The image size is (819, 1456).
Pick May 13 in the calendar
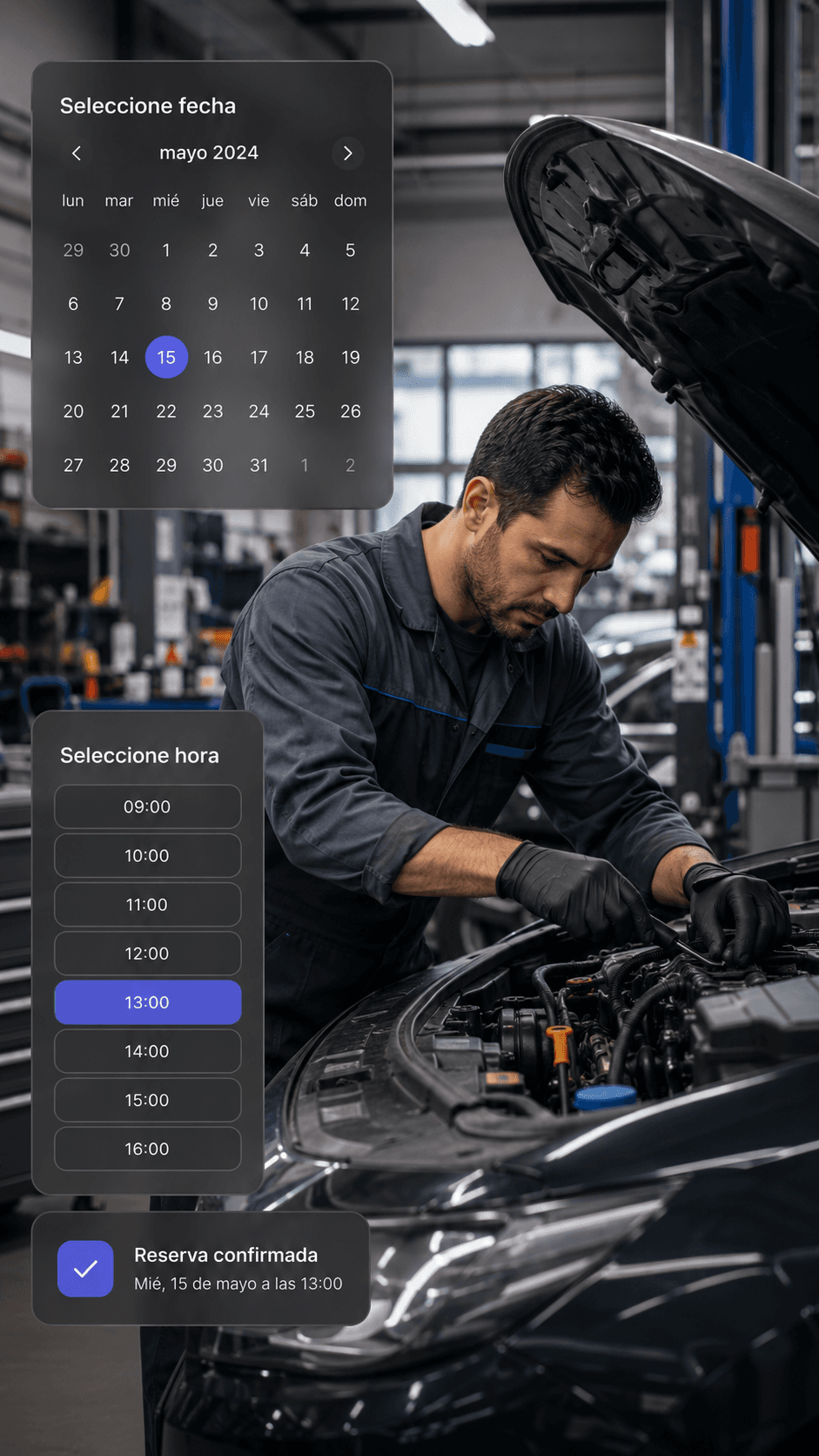(73, 357)
